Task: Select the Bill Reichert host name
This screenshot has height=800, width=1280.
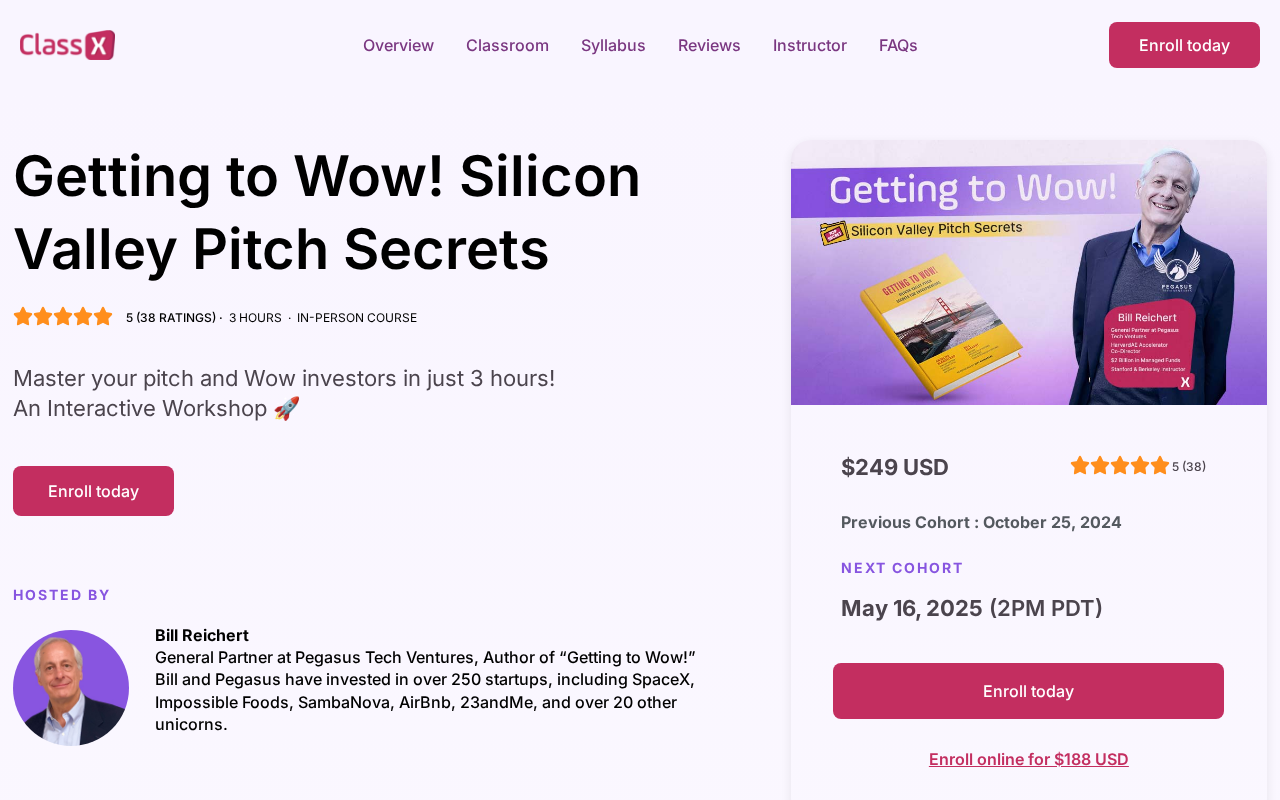Action: (x=202, y=635)
